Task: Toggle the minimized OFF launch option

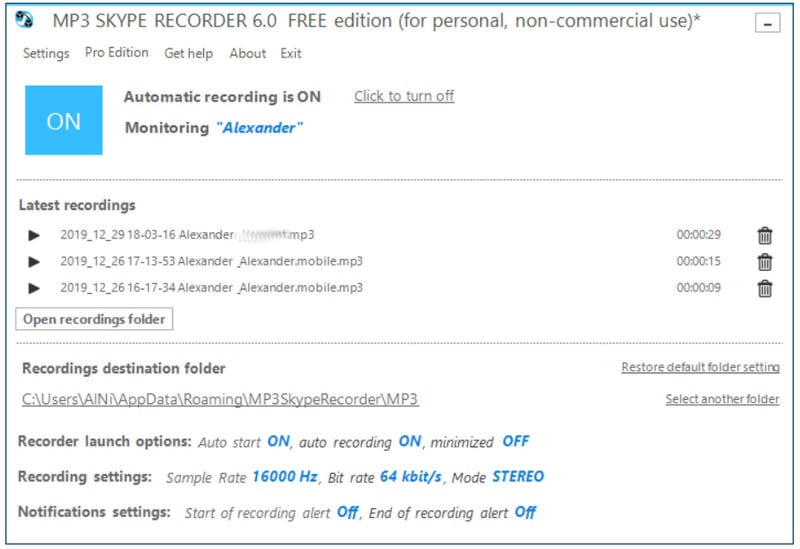Action: coord(515,441)
